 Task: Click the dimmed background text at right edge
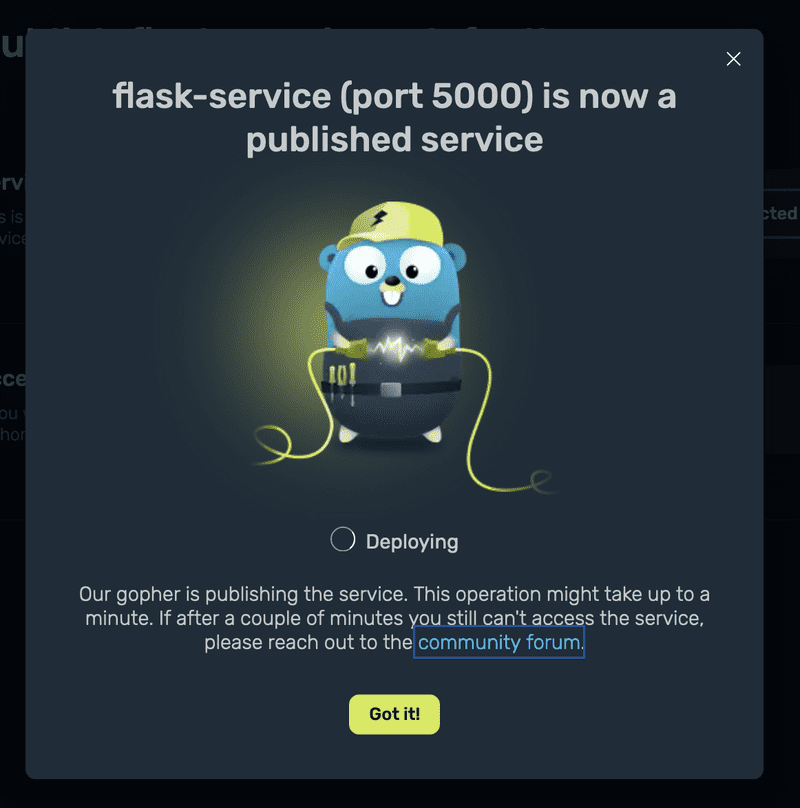point(781,213)
